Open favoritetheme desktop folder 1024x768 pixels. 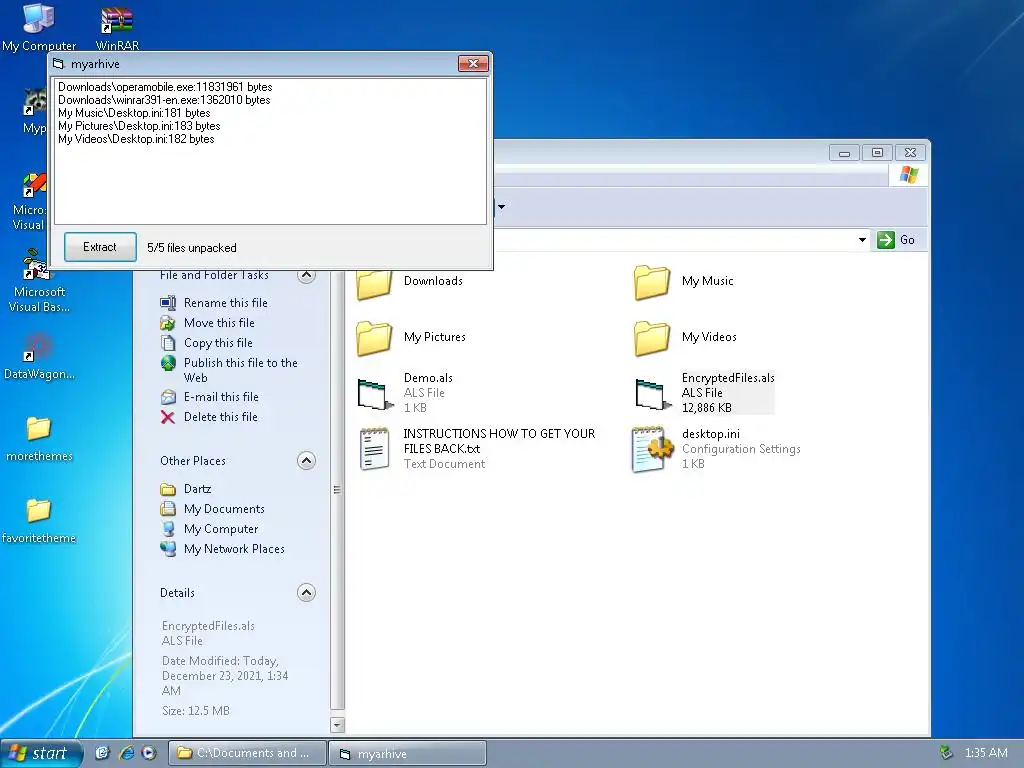(39, 521)
